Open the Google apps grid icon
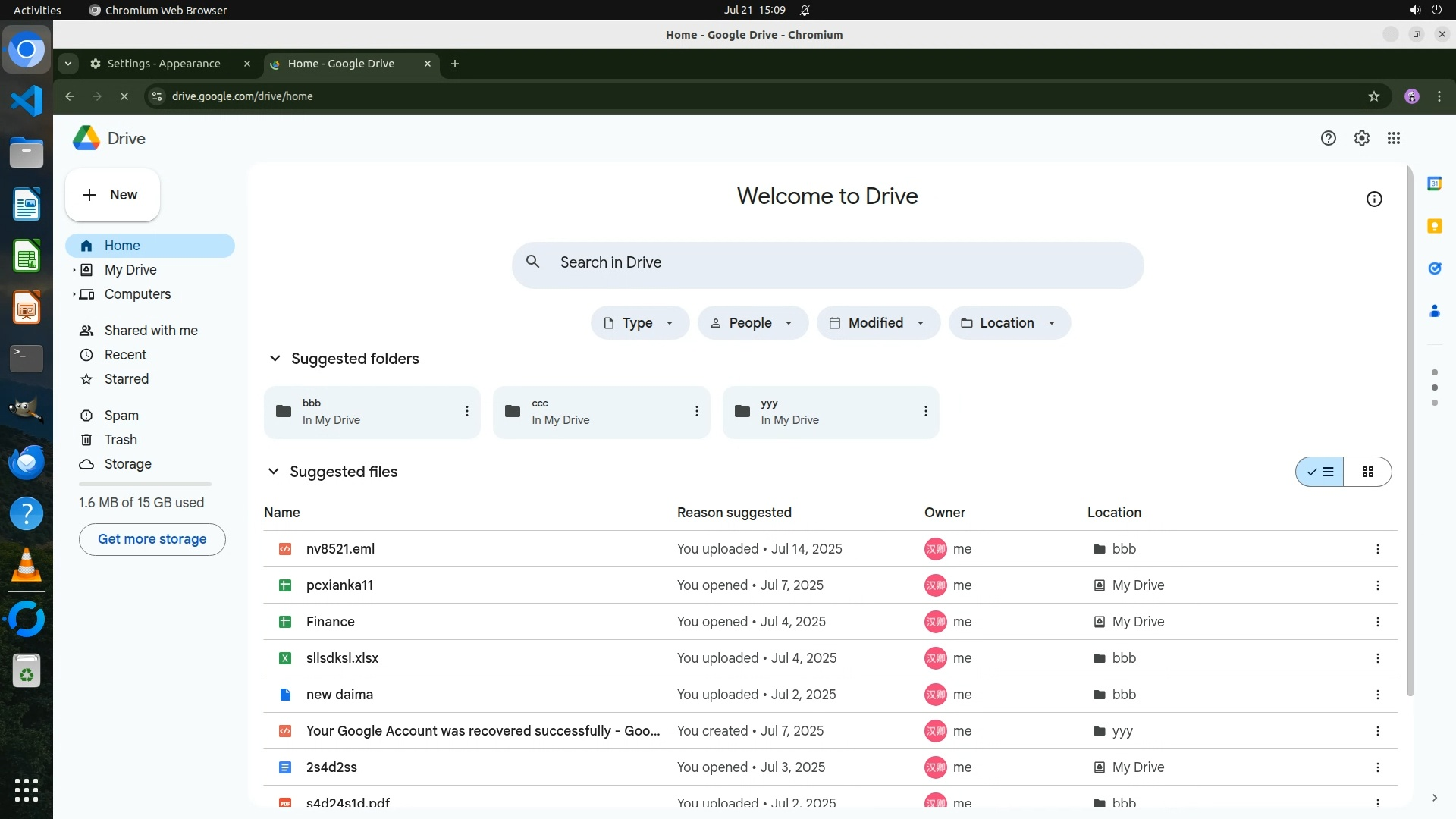The image size is (1456, 819). pos(1393,138)
